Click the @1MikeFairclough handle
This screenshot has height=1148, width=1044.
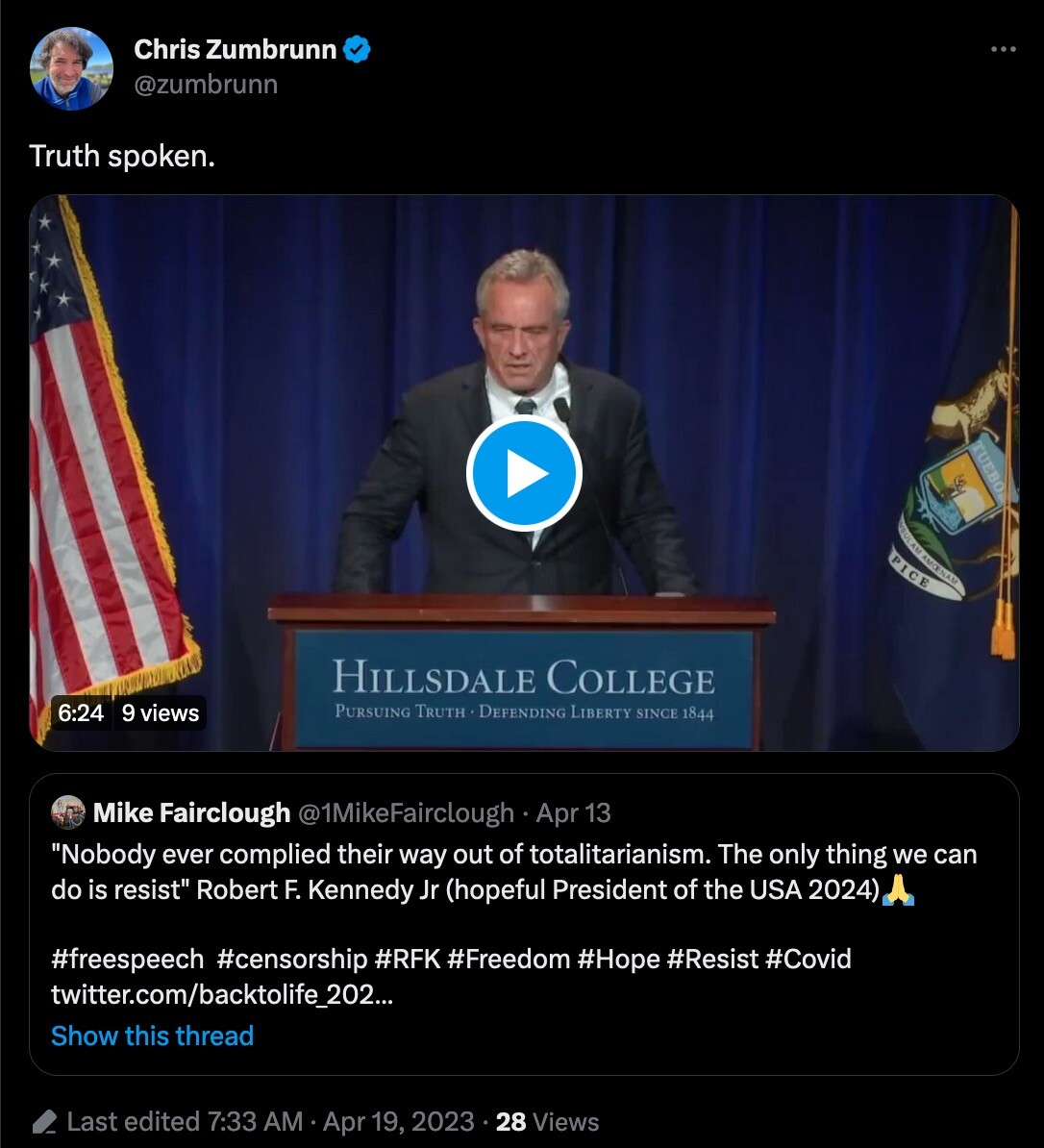pyautogui.click(x=406, y=812)
